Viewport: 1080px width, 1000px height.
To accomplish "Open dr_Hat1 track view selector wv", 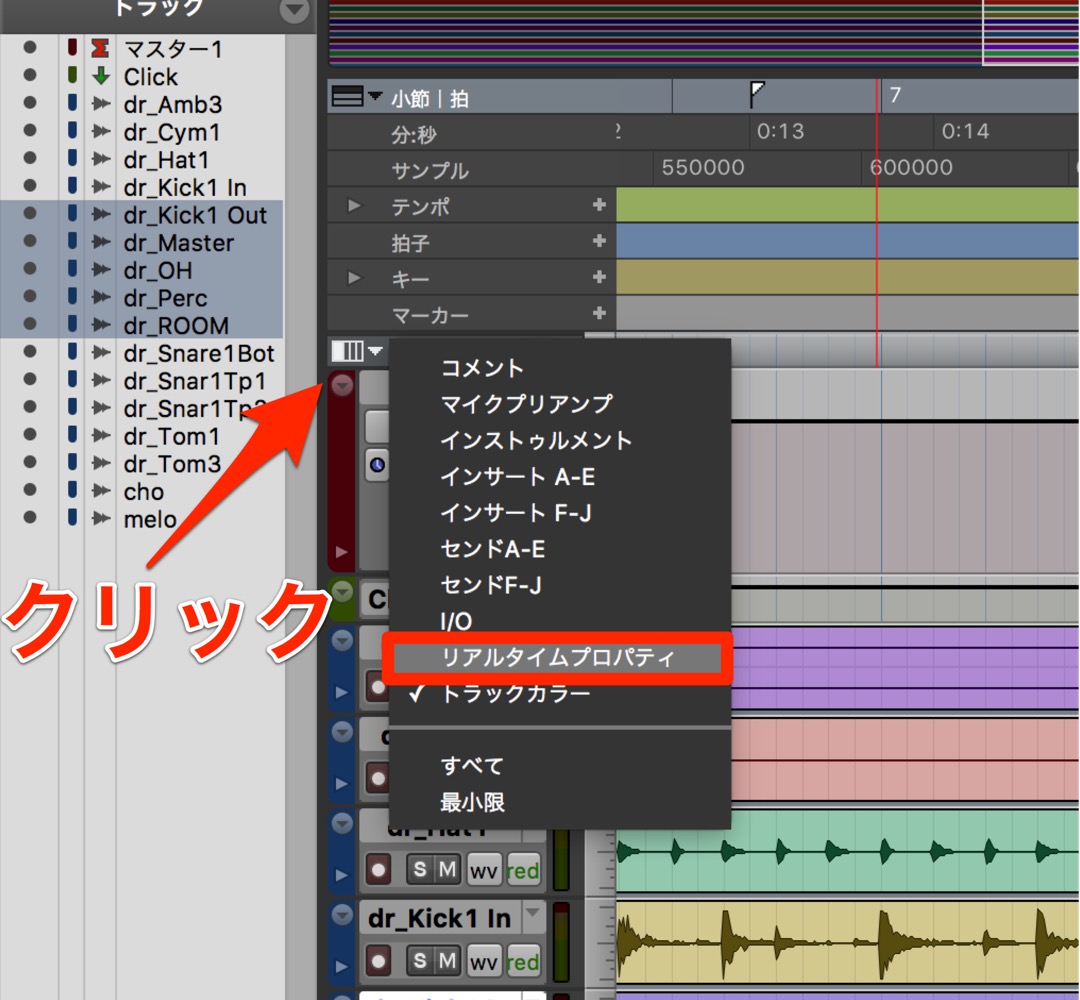I will [484, 871].
